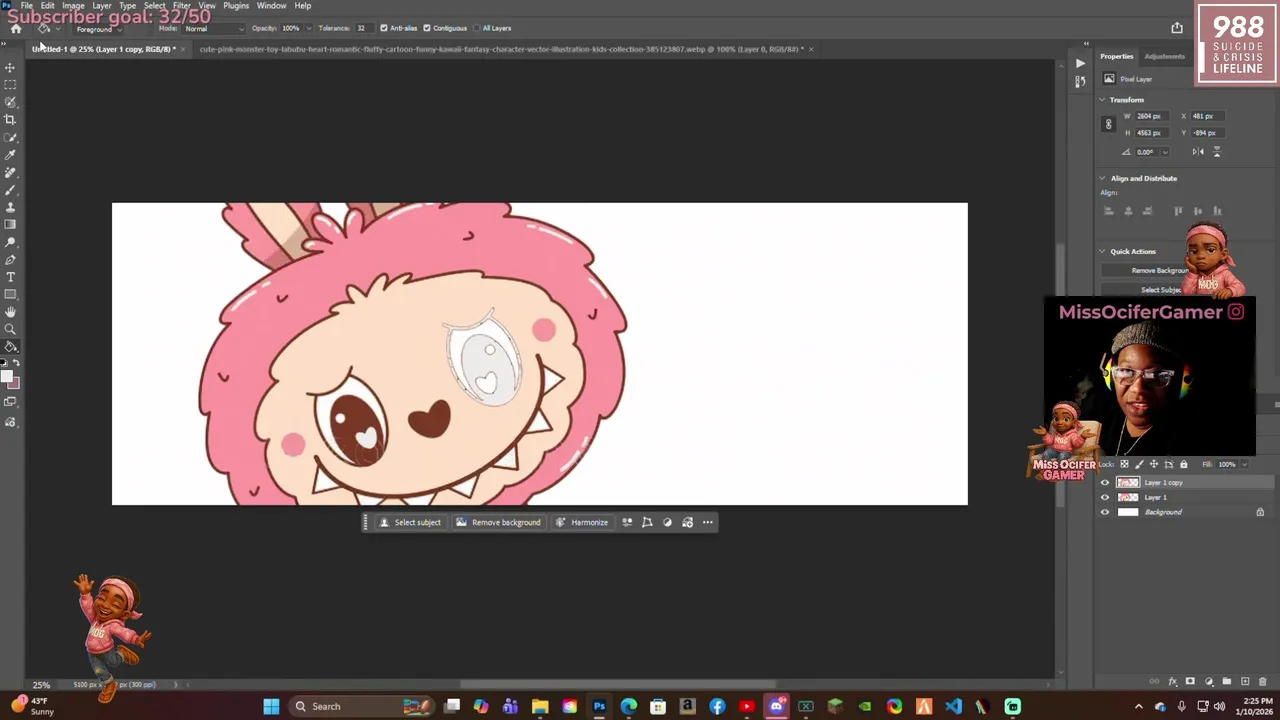Switch to the Adjustments tab

point(1164,57)
